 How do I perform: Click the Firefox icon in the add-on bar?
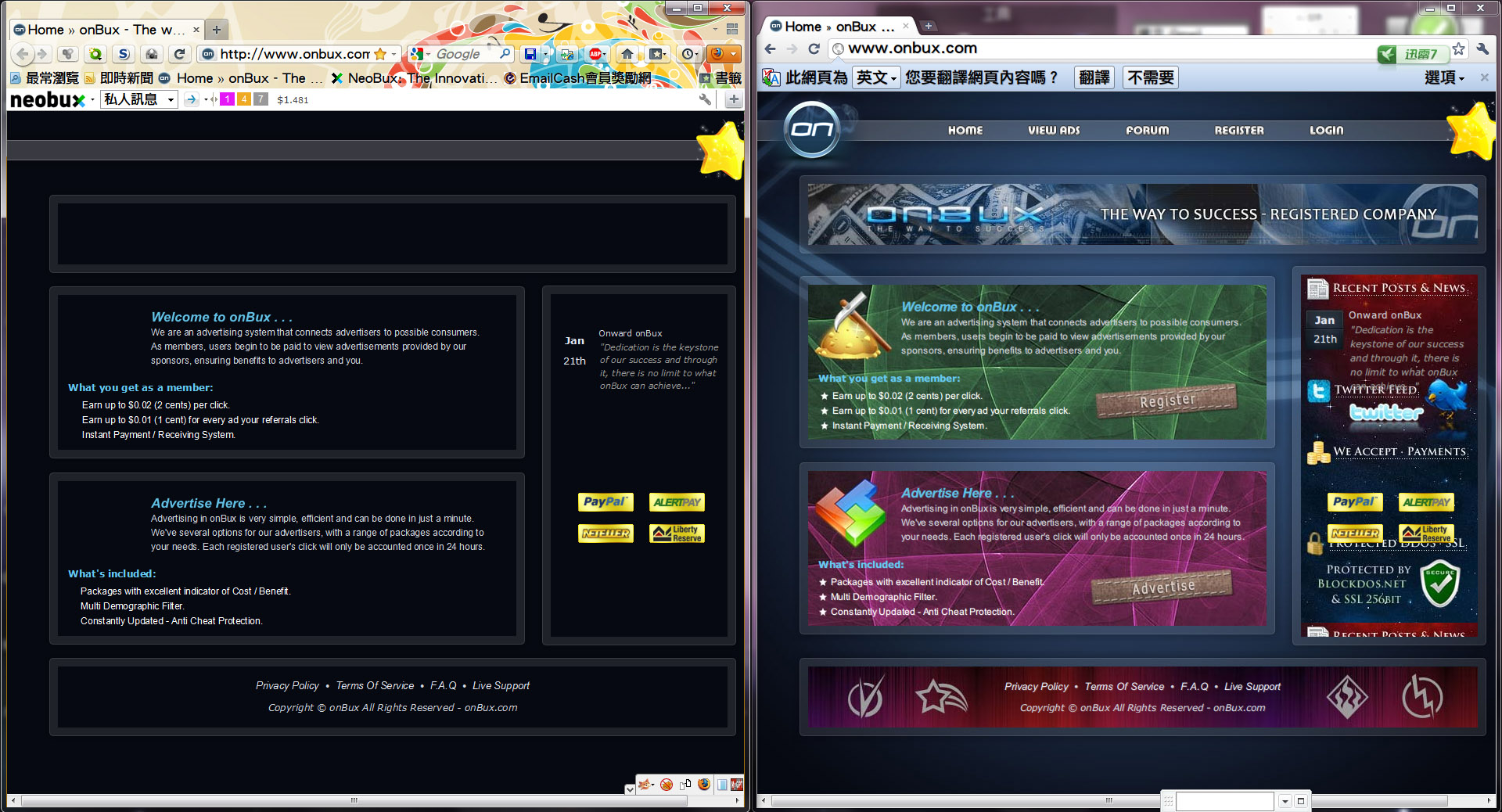pyautogui.click(x=704, y=785)
